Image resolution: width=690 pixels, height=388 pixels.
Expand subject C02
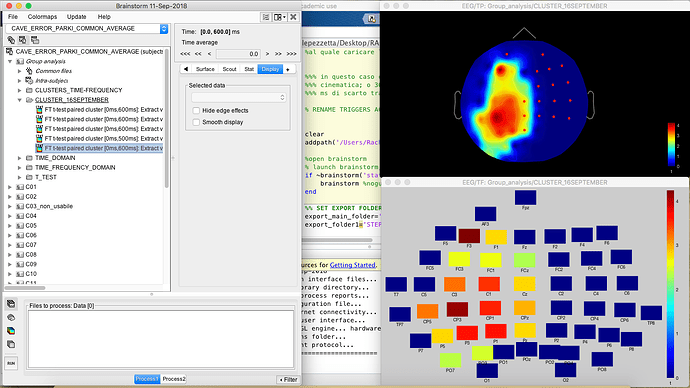10,197
